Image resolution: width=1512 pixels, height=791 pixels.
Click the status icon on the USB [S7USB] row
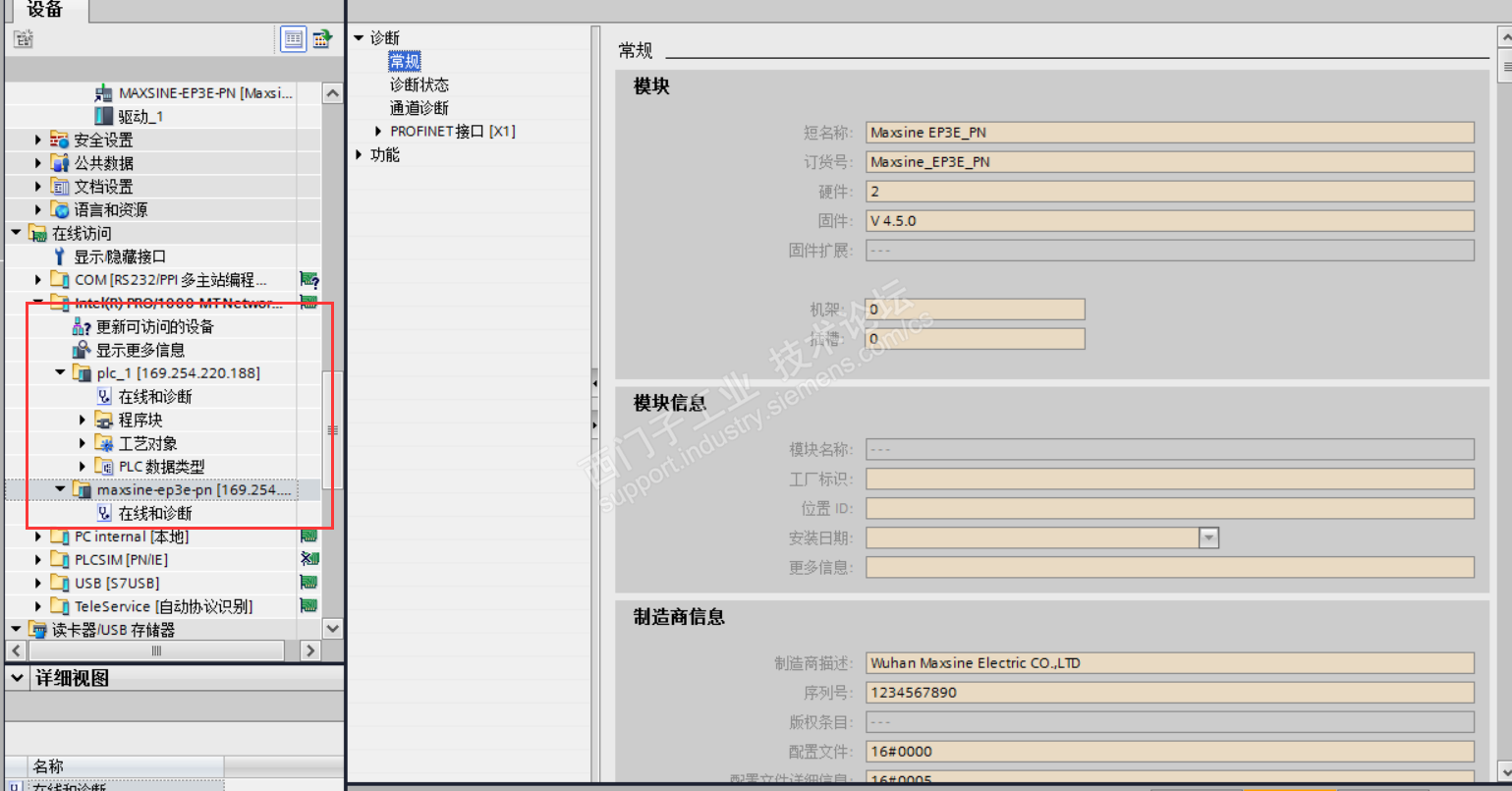308,584
